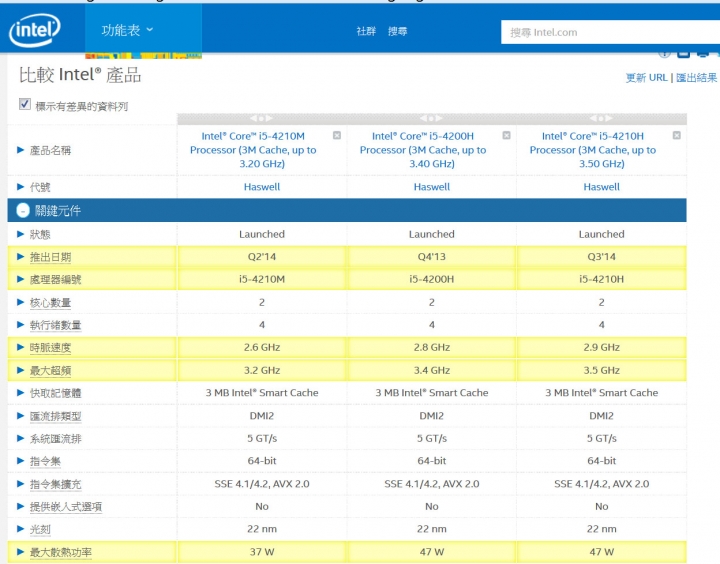Expand the 產品名稱 row arrow
The image size is (720, 564).
pos(20,150)
